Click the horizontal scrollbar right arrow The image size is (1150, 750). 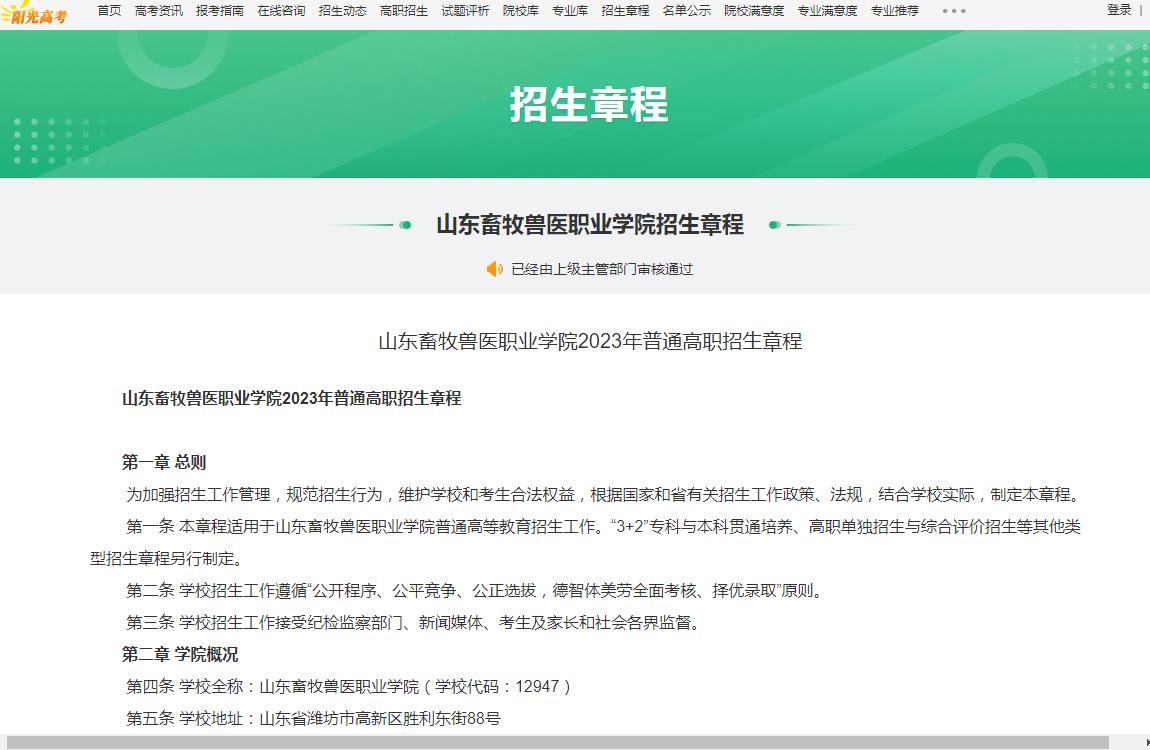(1146, 743)
